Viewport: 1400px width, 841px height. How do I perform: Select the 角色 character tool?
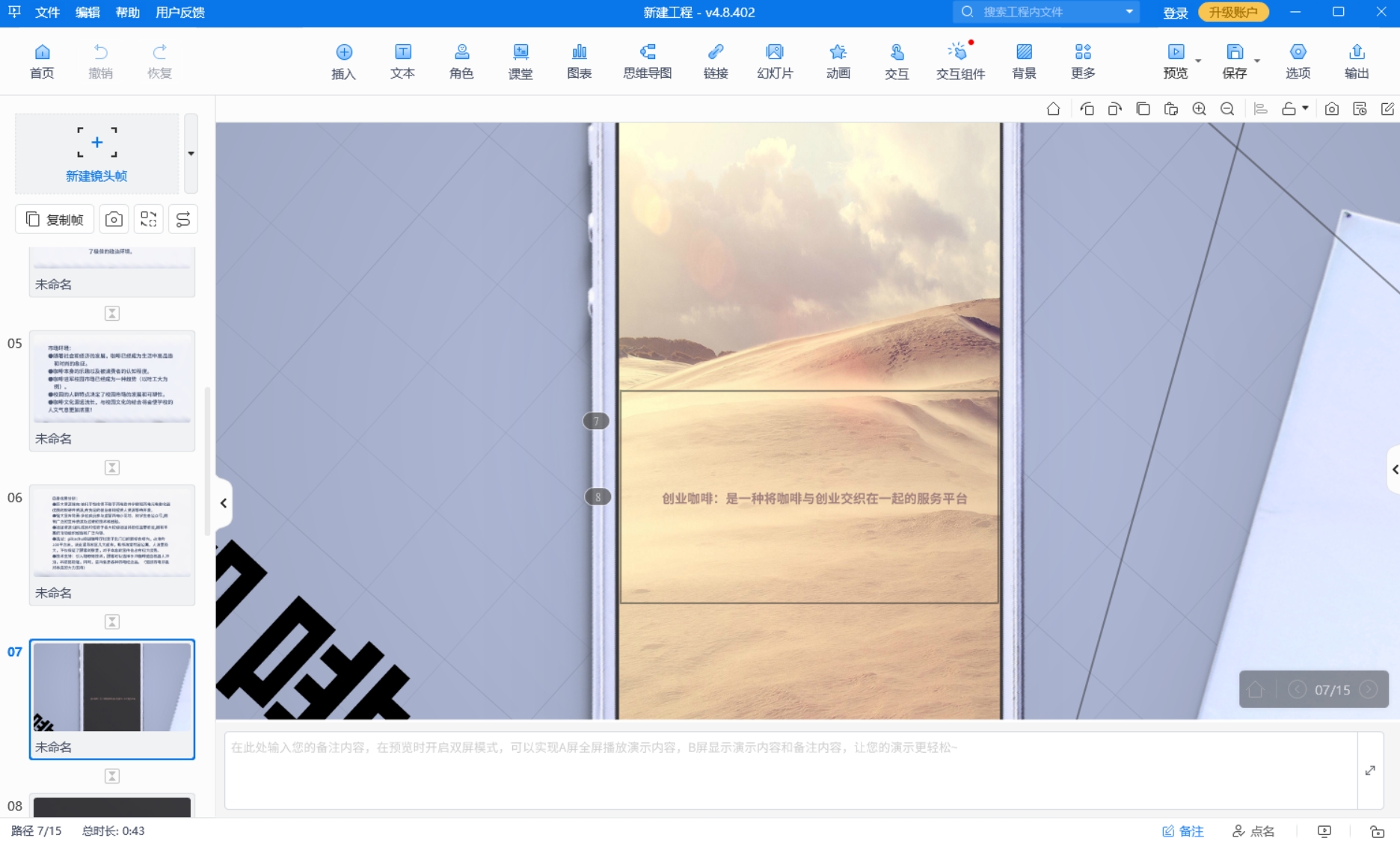click(x=461, y=61)
